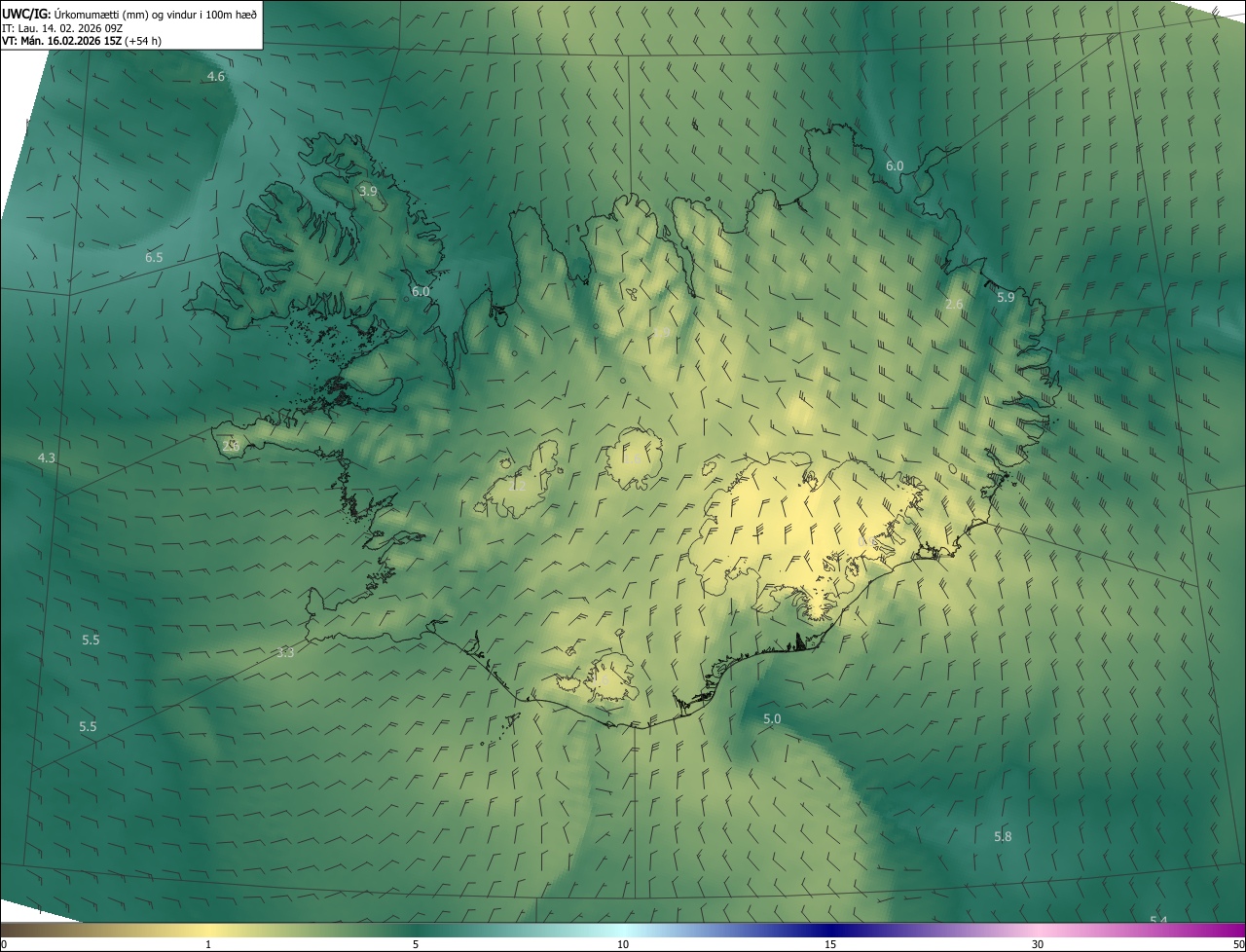Click the 'VT: Mán. 16.02.2026 15Z' valid time
Screen dimensions: 1246x952
(x=61, y=41)
